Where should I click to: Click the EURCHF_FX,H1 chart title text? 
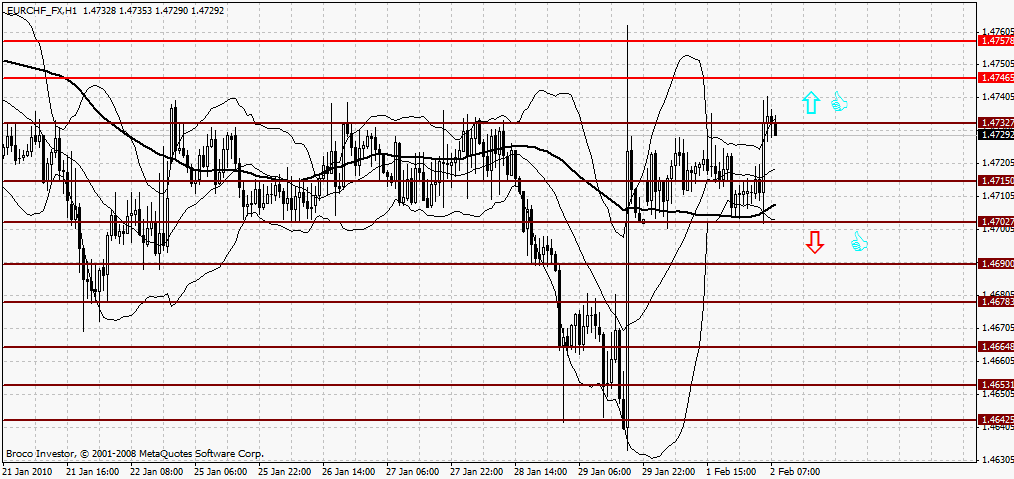tap(43, 10)
